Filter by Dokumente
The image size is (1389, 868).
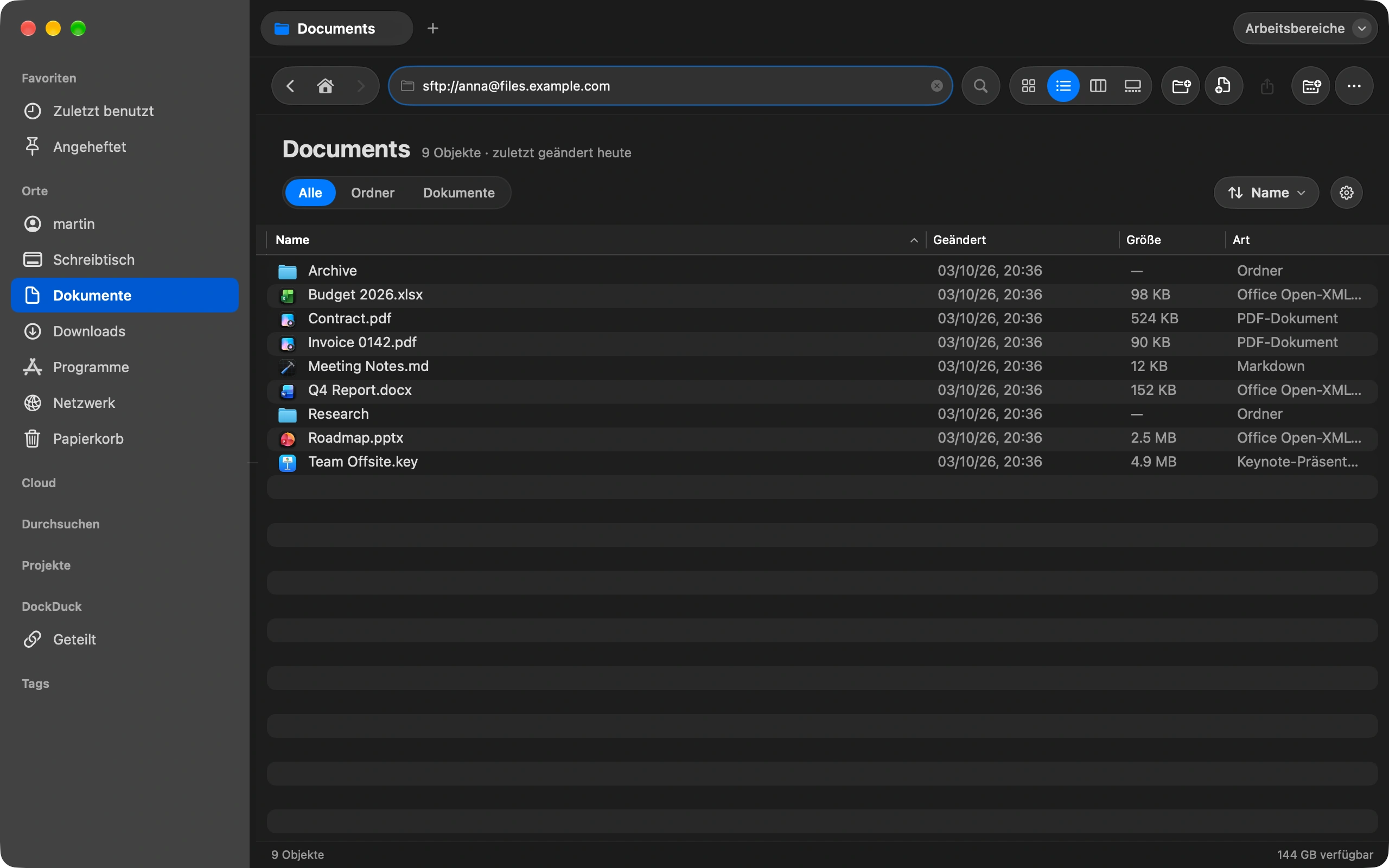458,193
